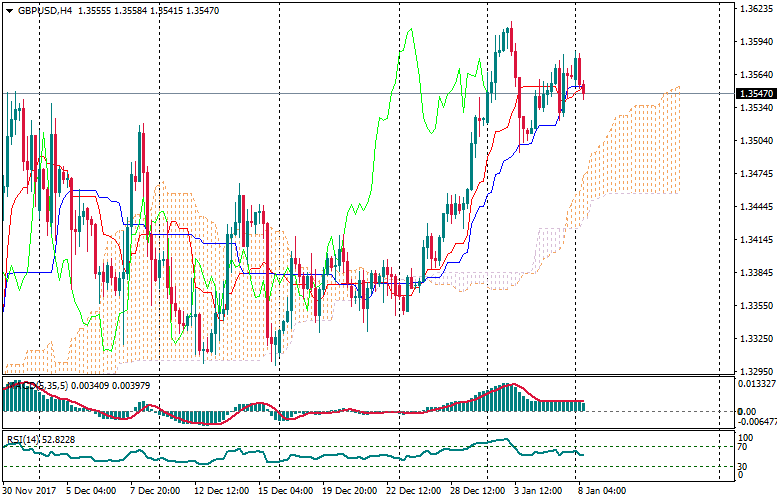Click the 1.32950 price axis label
Screen dimensions: 777x502
pyautogui.click(x=756, y=371)
